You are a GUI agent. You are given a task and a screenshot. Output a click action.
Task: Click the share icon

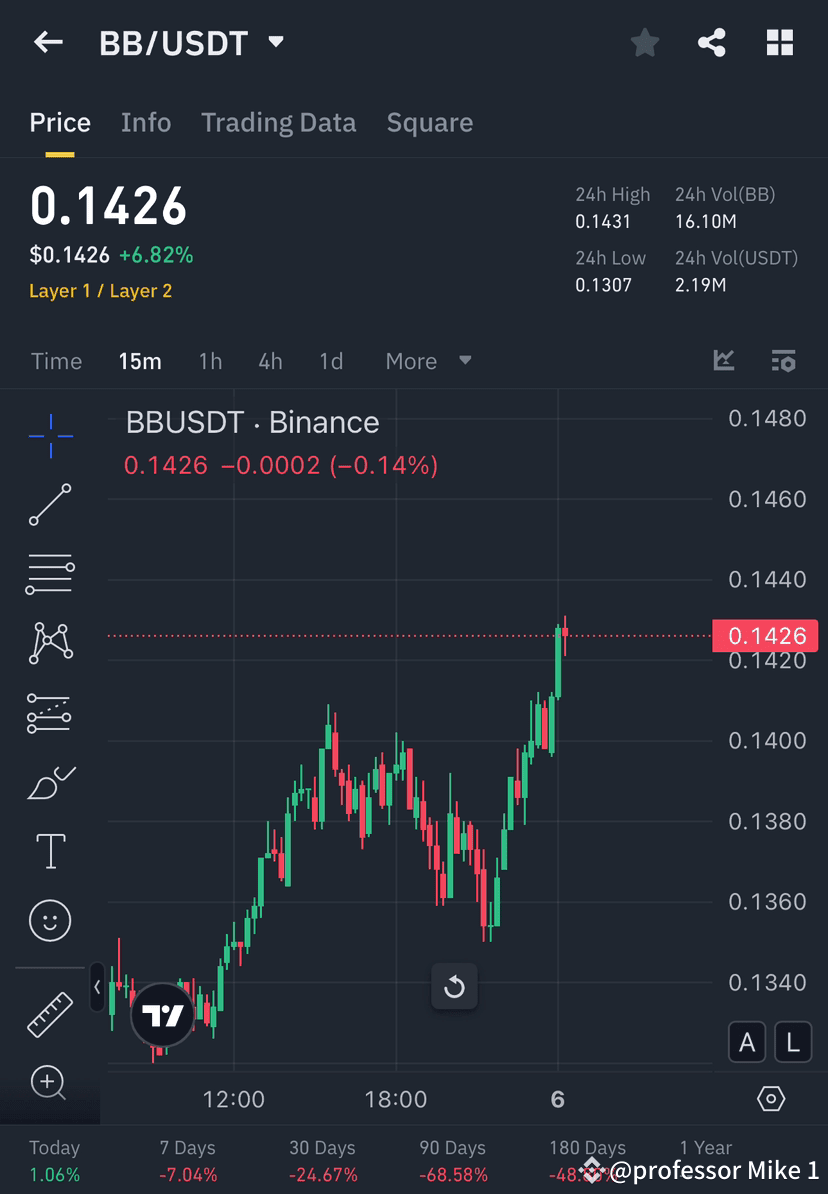point(712,42)
